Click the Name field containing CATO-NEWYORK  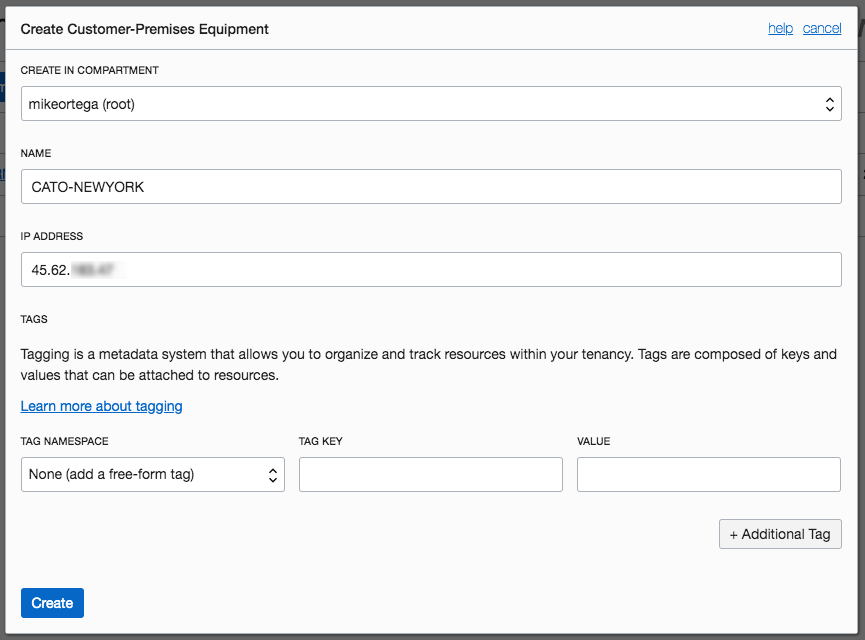[x=430, y=186]
